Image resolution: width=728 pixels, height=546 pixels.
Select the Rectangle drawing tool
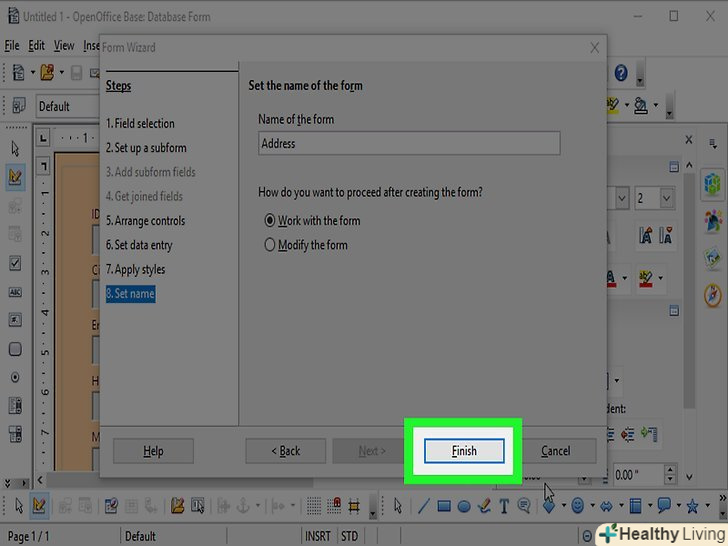click(444, 506)
